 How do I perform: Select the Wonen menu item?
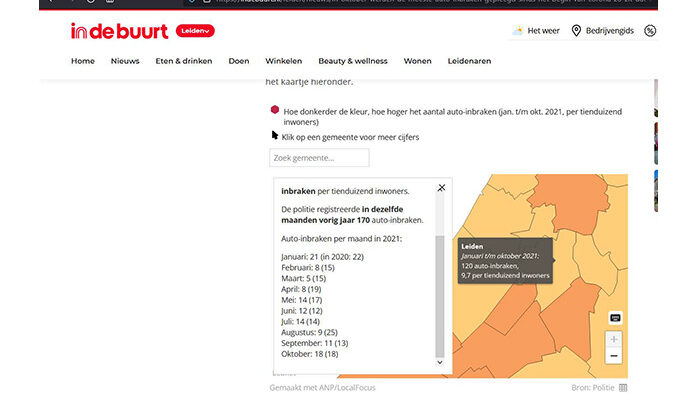[417, 61]
